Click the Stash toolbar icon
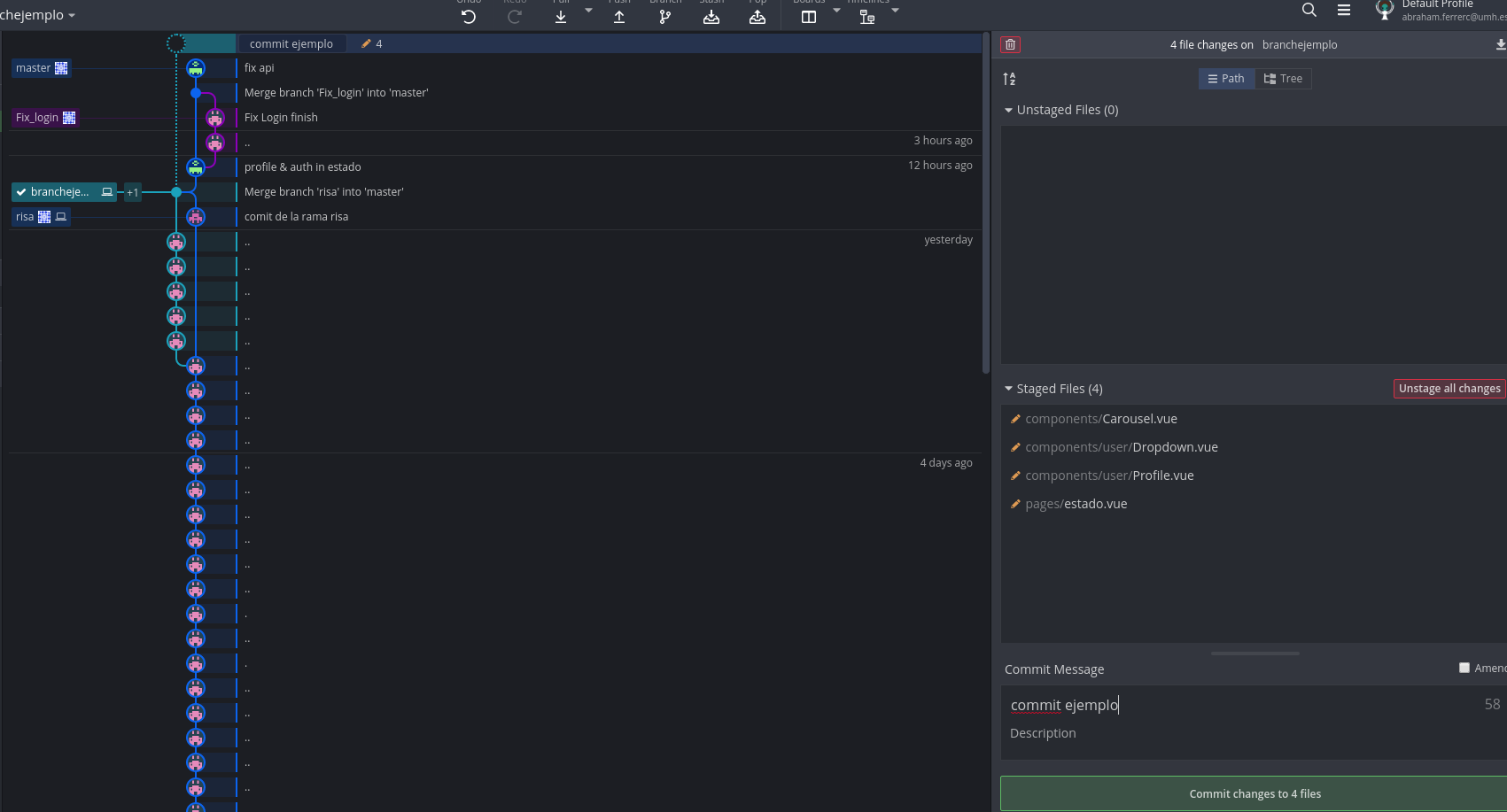 tap(711, 16)
